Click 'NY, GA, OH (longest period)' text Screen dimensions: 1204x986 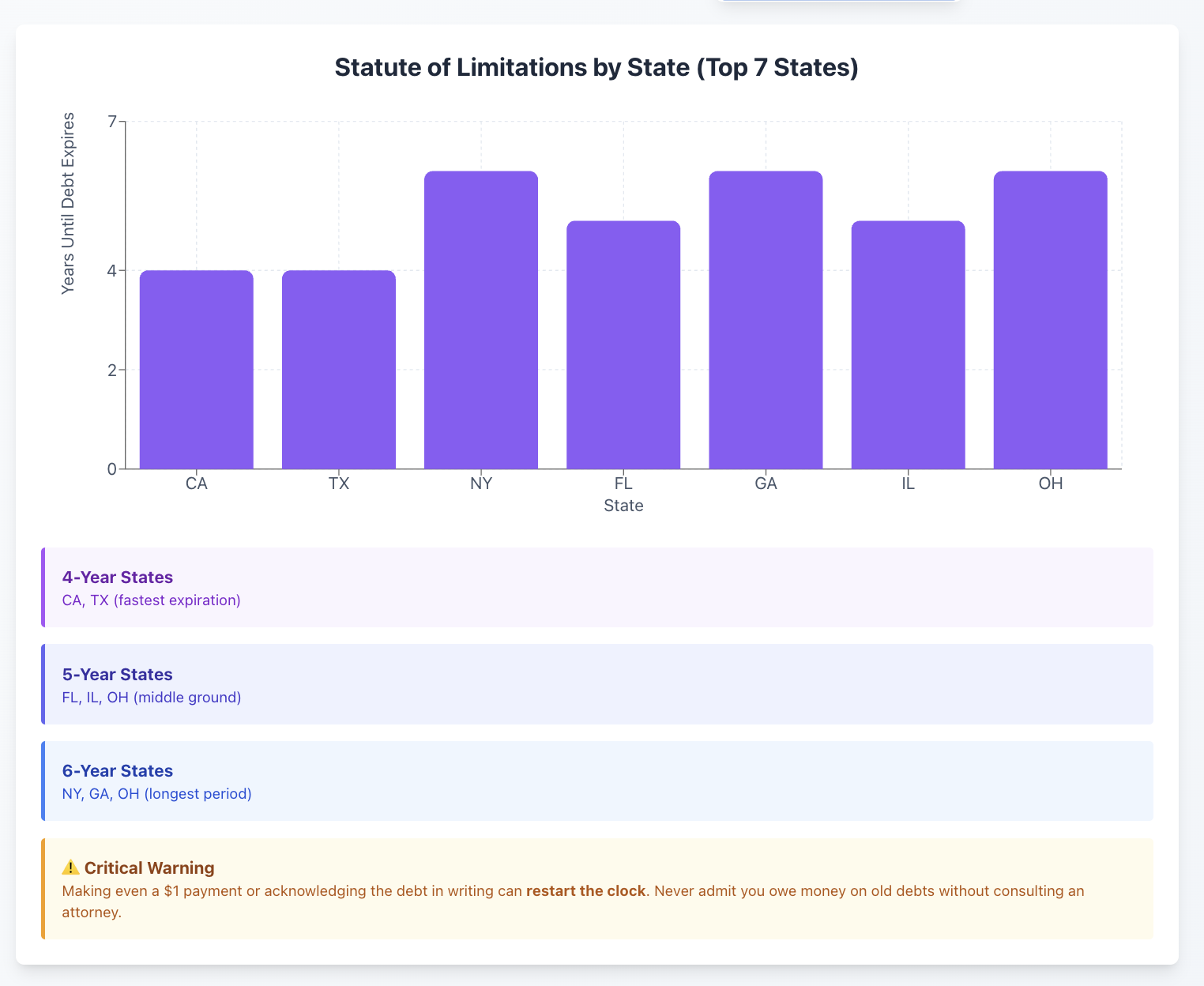coord(157,794)
